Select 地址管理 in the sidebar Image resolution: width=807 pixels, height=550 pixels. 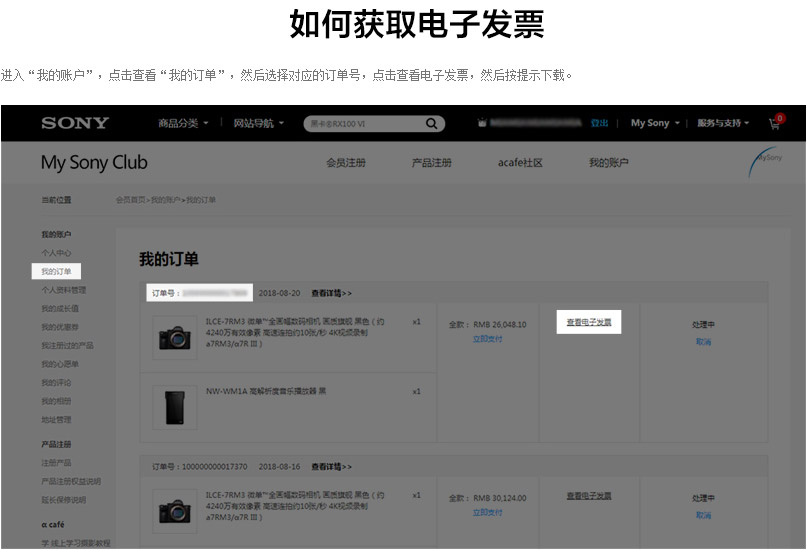[x=56, y=419]
